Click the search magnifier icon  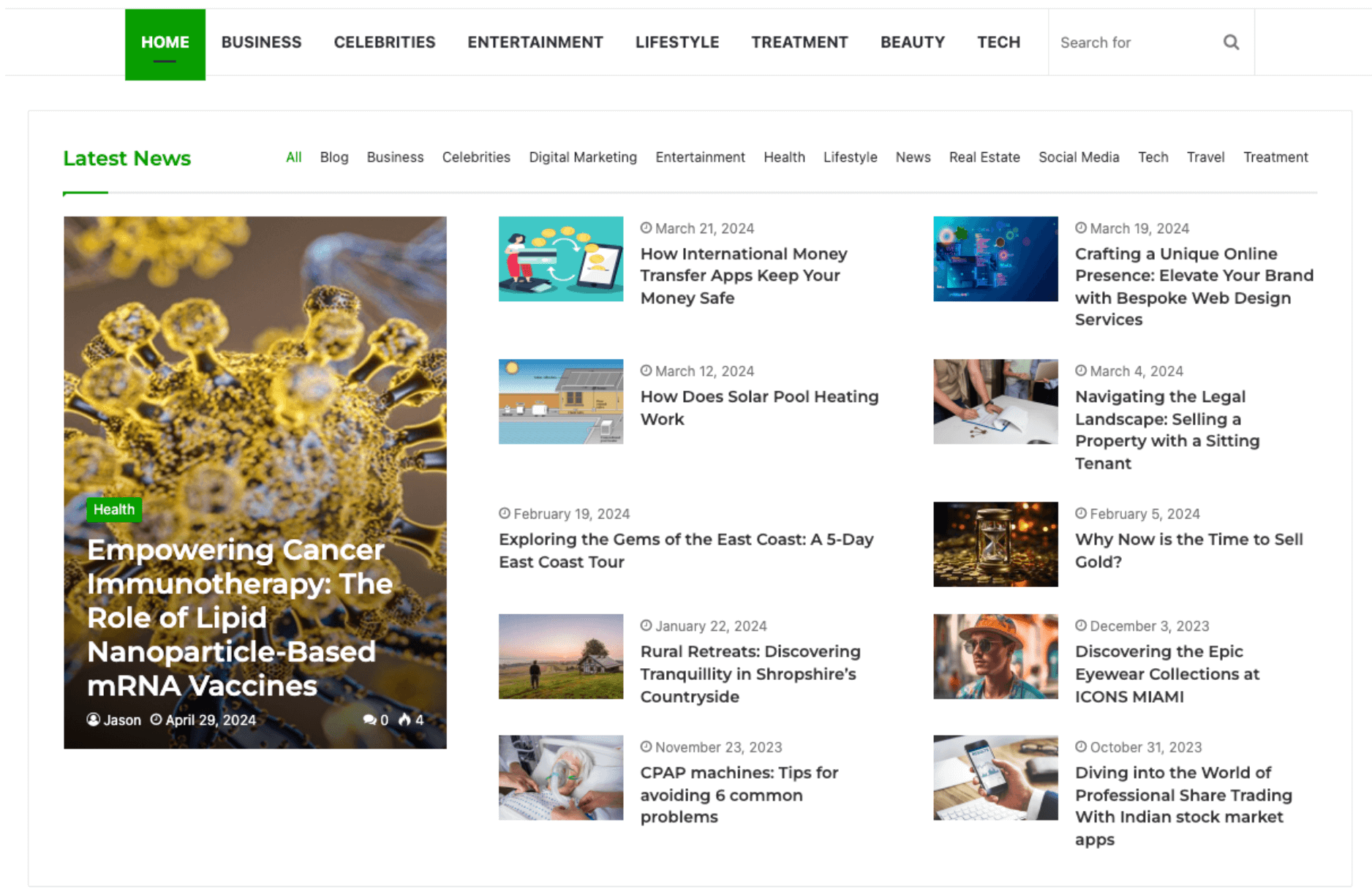click(x=1231, y=42)
